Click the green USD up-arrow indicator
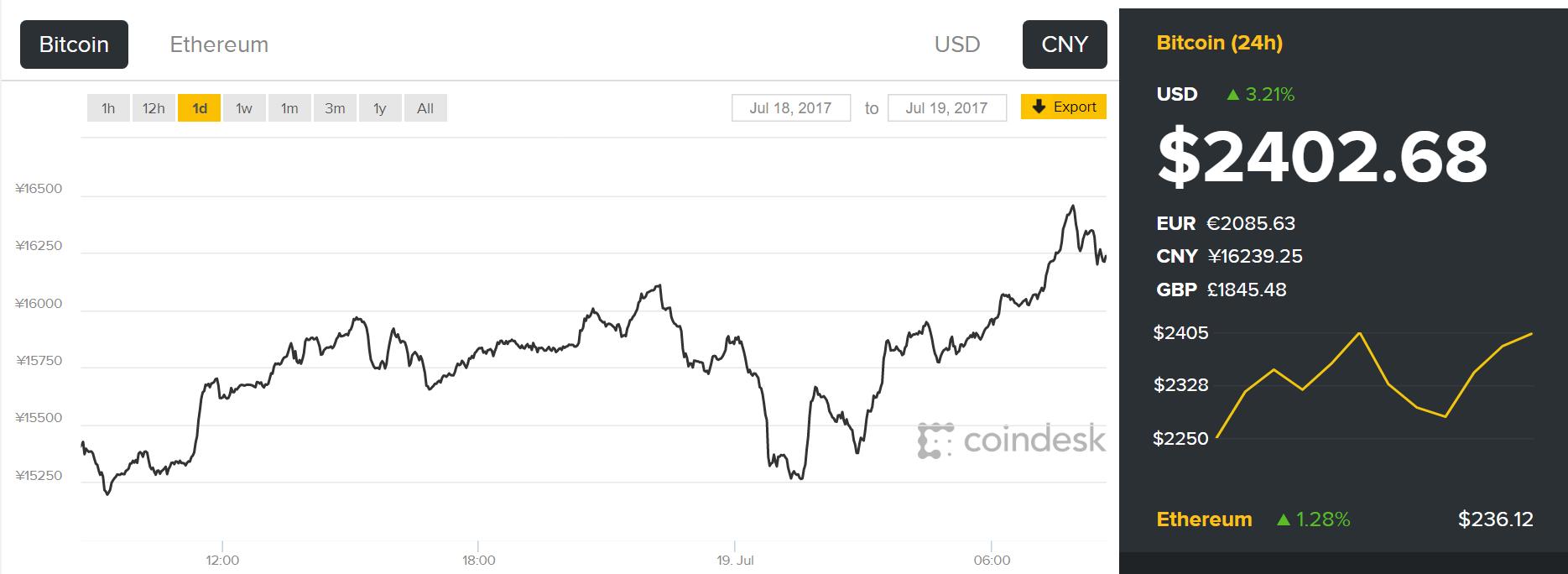Screen dimensions: 1568x574 (1232, 95)
